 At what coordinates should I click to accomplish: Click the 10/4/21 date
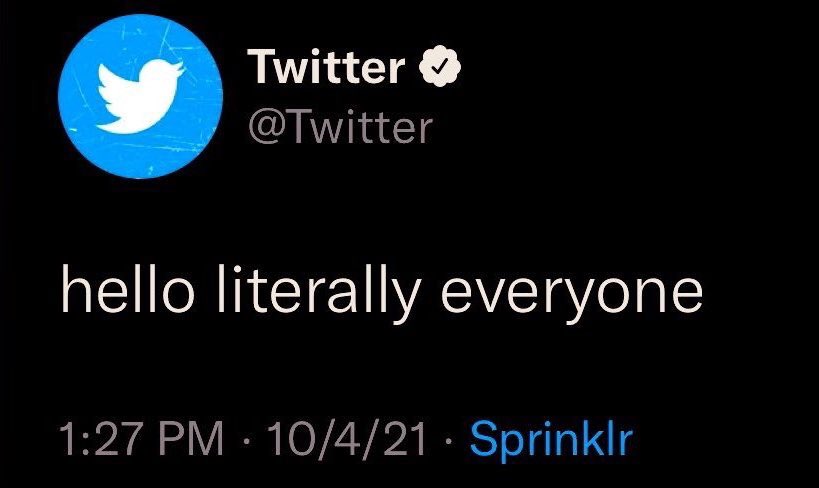(346, 438)
